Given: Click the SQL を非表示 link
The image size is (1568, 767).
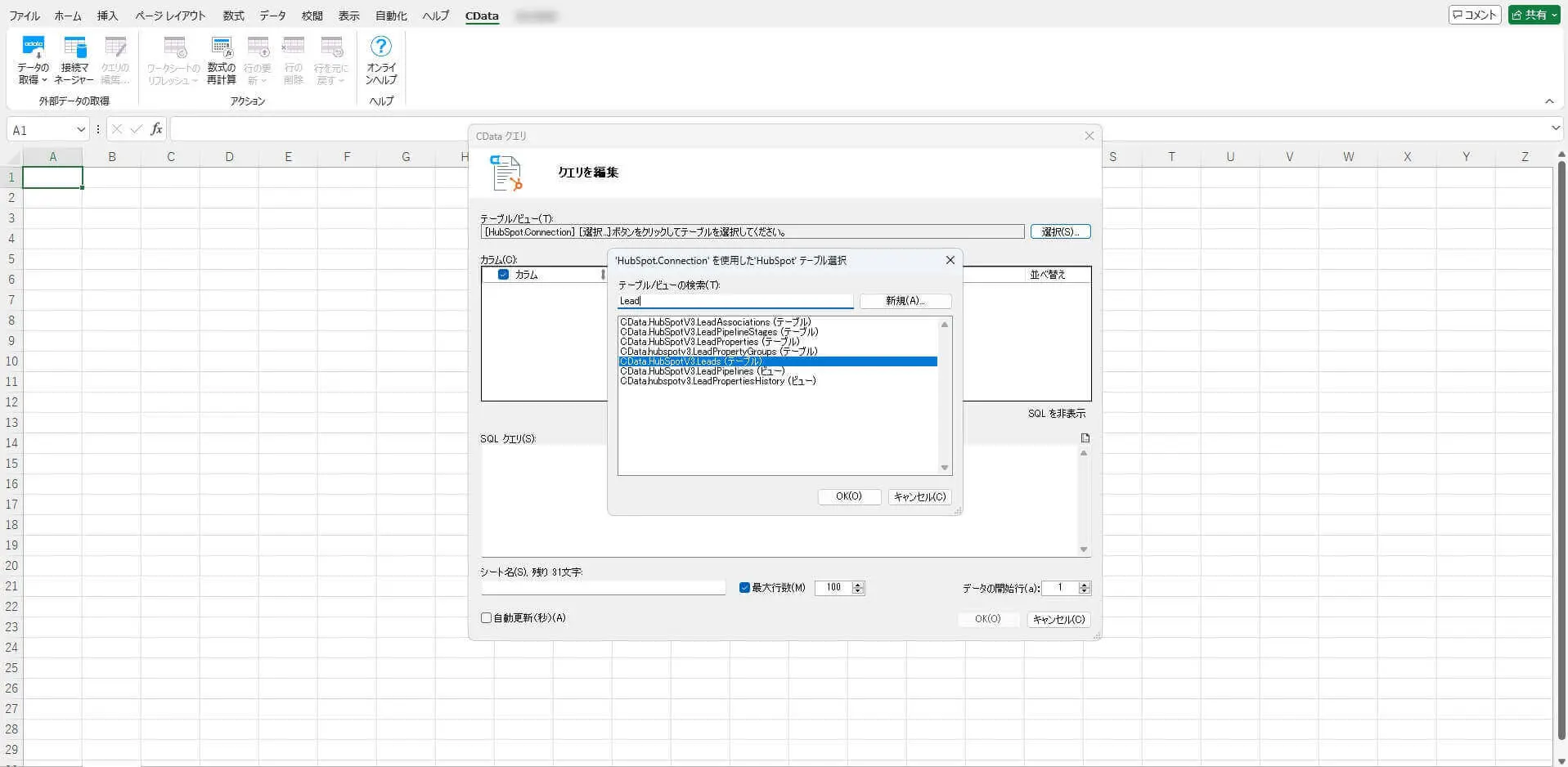Looking at the screenshot, I should pos(1057,414).
